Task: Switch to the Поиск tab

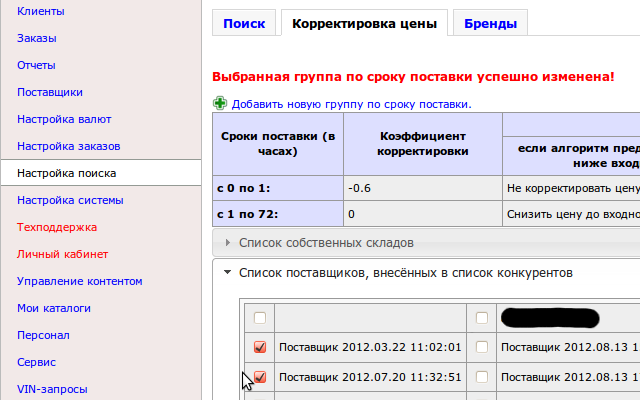Action: [244, 23]
